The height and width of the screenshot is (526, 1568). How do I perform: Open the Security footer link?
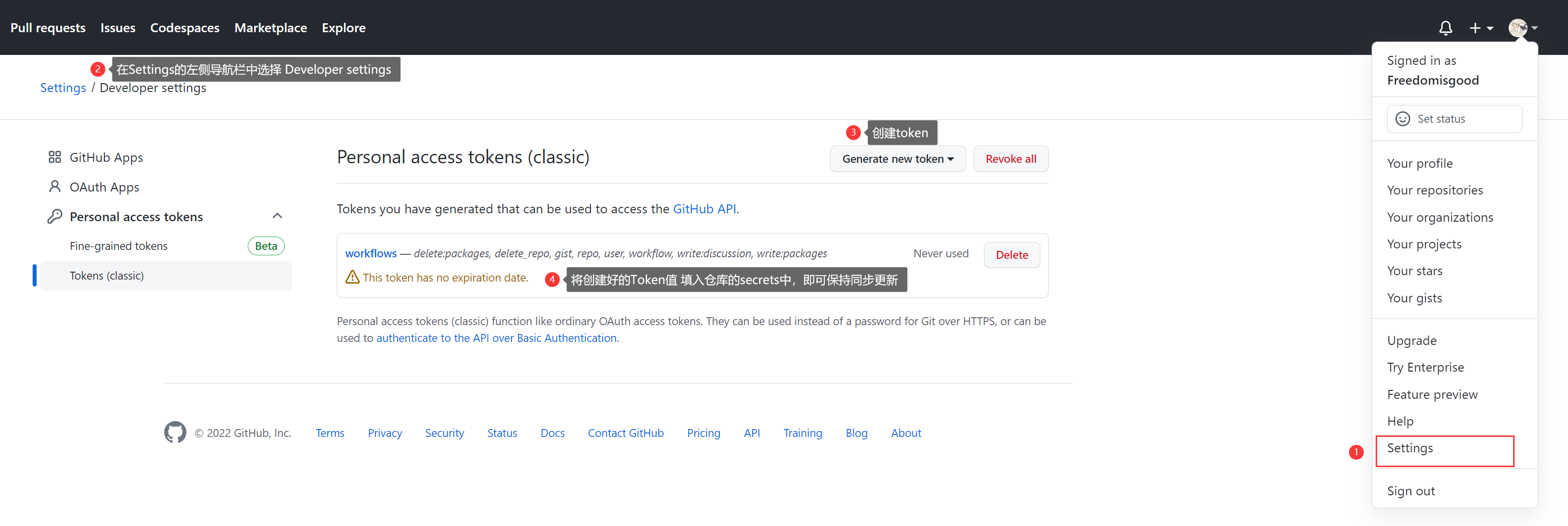[445, 433]
